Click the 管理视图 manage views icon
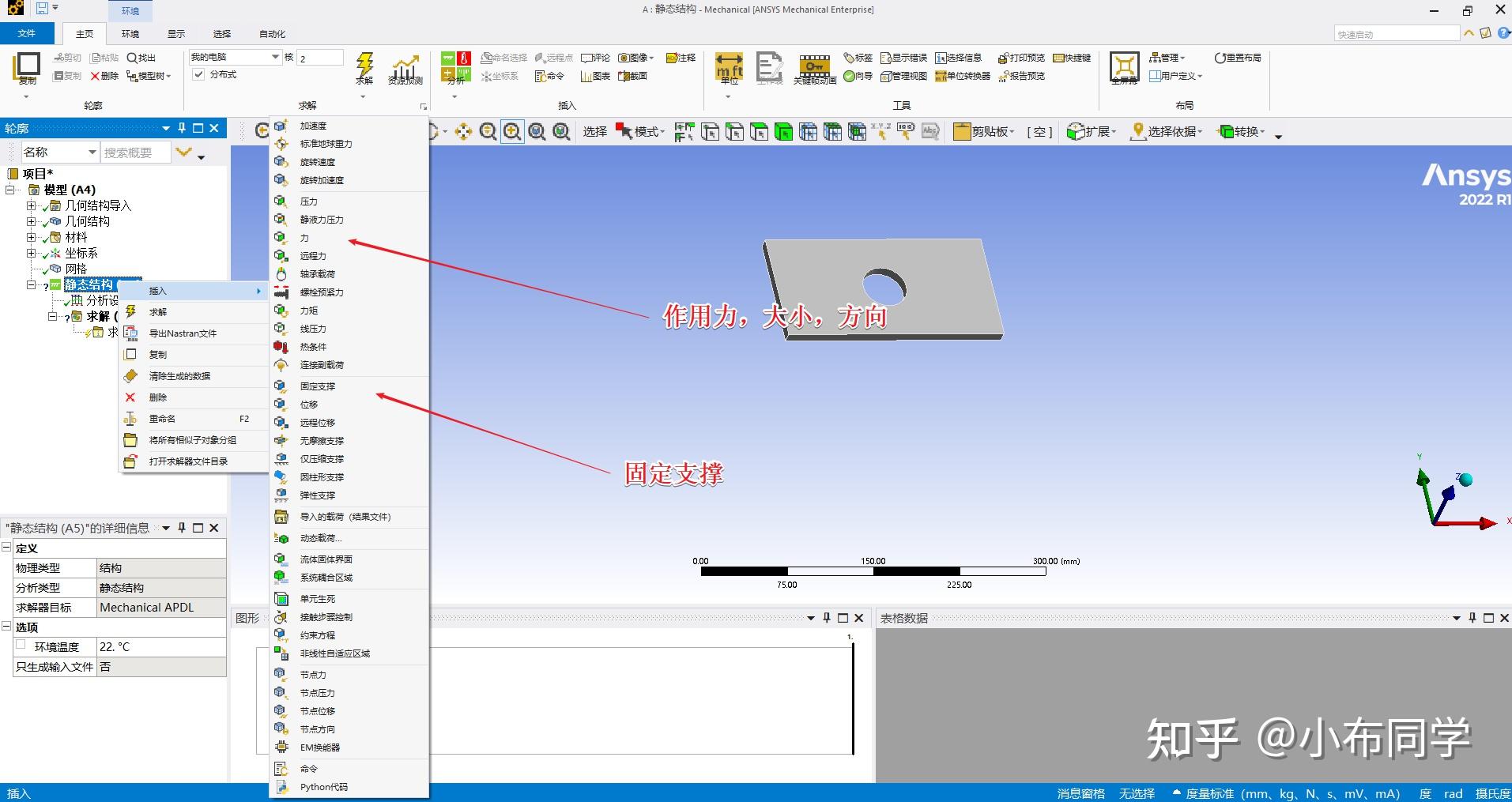This screenshot has width=1512, height=802. (885, 76)
